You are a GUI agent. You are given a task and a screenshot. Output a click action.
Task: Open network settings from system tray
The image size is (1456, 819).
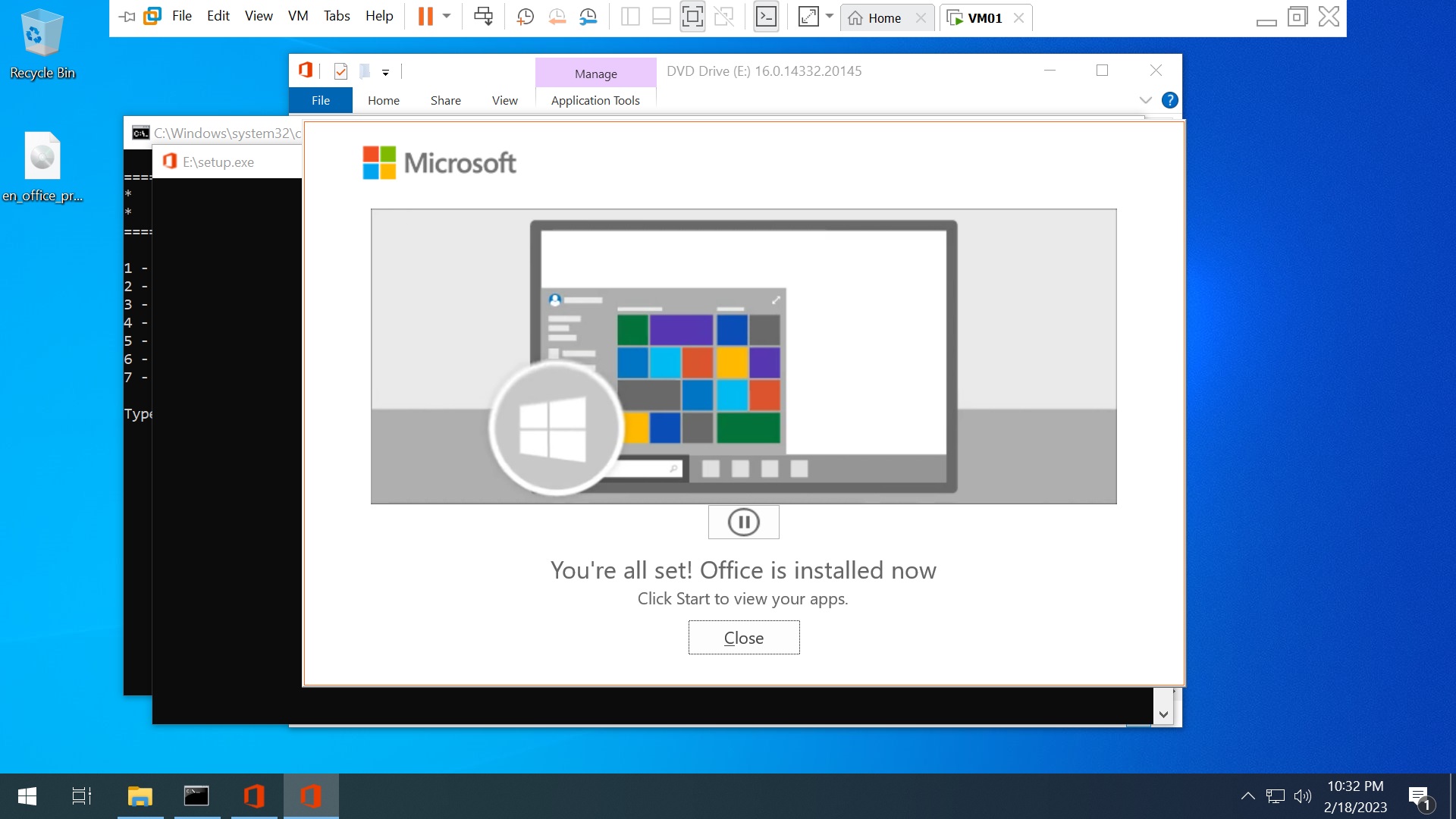[x=1276, y=796]
